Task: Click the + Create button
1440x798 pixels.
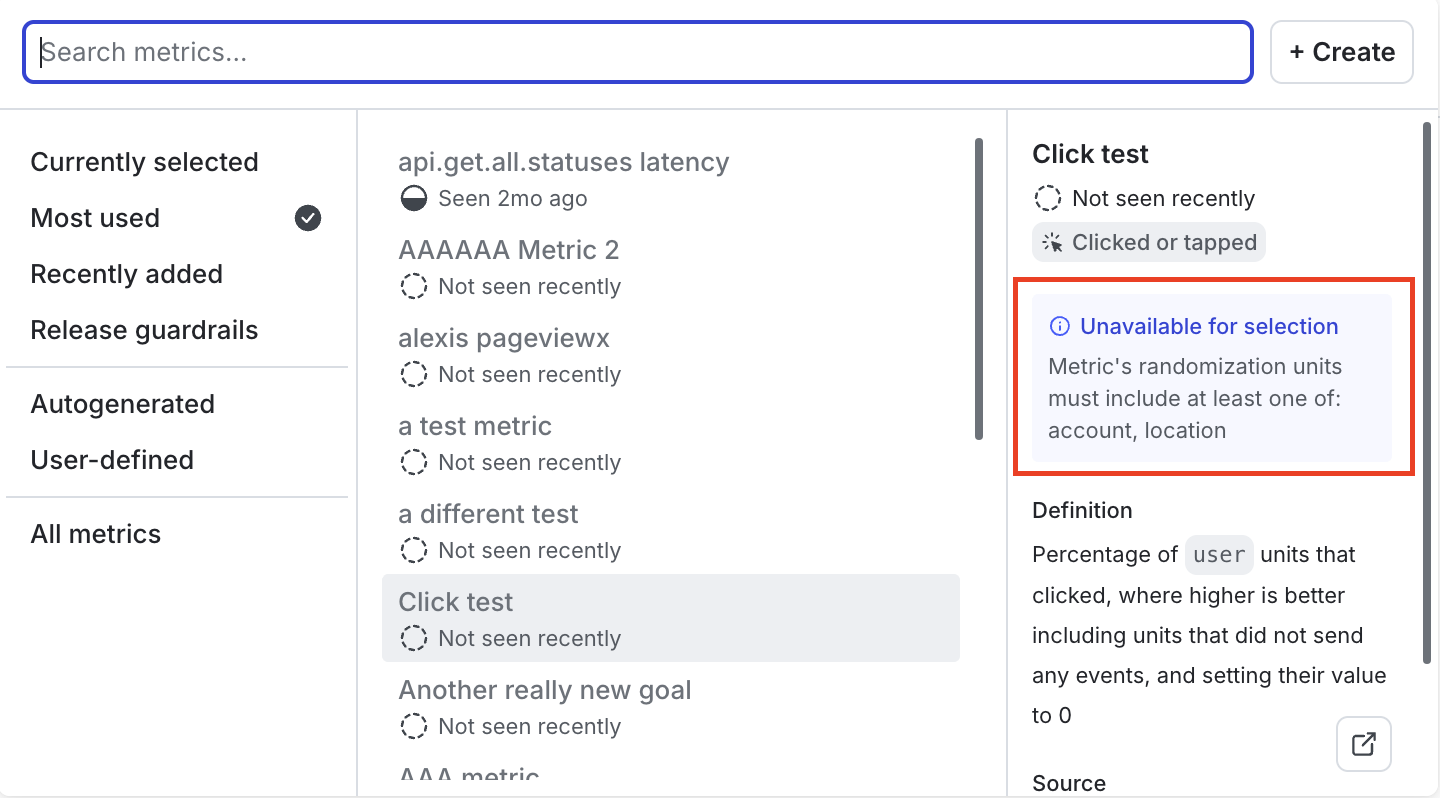Action: point(1341,51)
